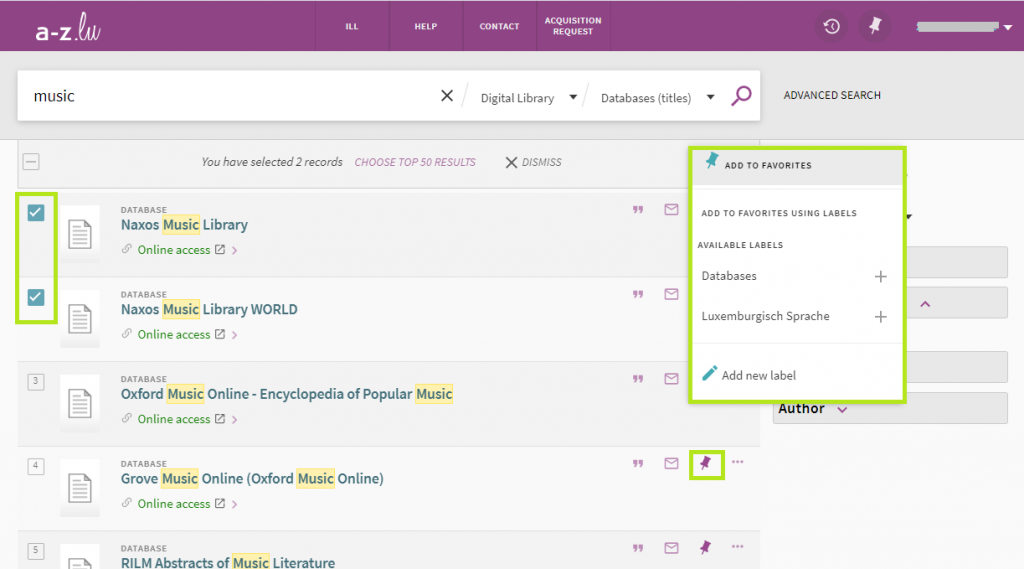Click Oxford Music Online document thumbnail
The width and height of the screenshot is (1024, 569).
pyautogui.click(x=80, y=403)
